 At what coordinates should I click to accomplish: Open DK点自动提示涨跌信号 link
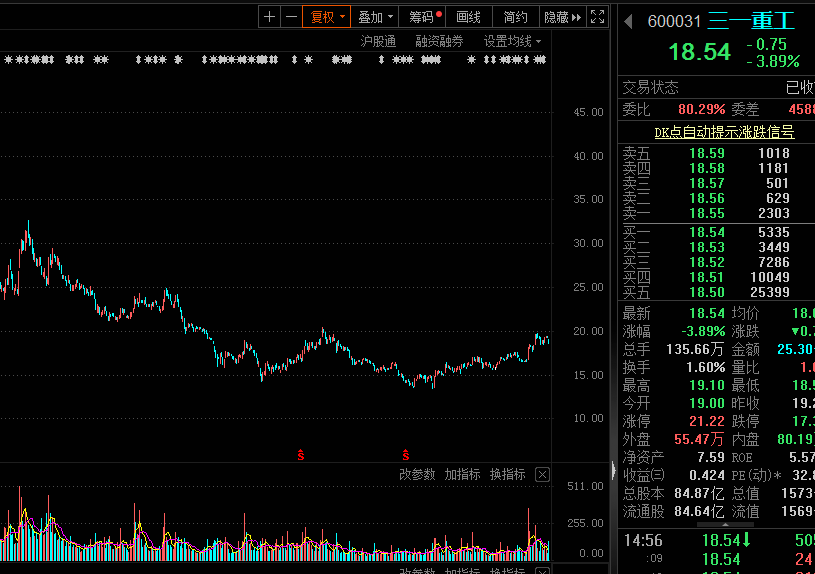[724, 132]
